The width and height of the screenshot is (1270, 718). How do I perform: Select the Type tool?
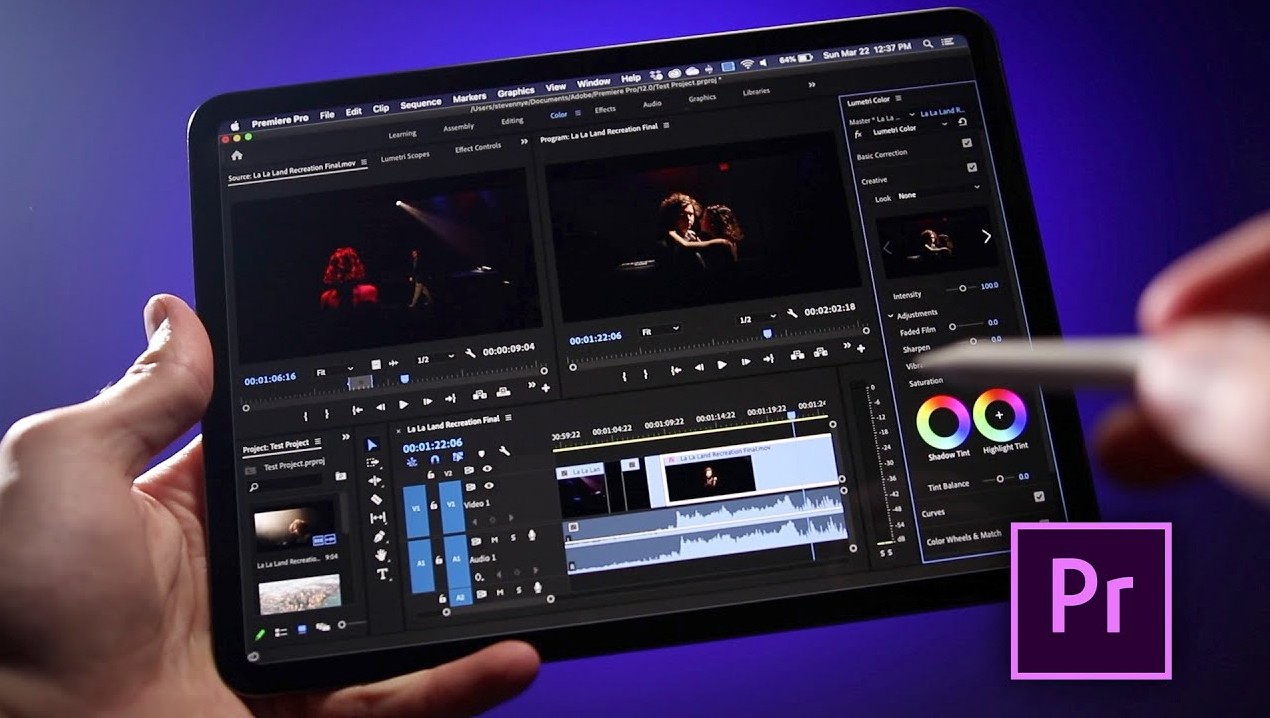coord(382,574)
